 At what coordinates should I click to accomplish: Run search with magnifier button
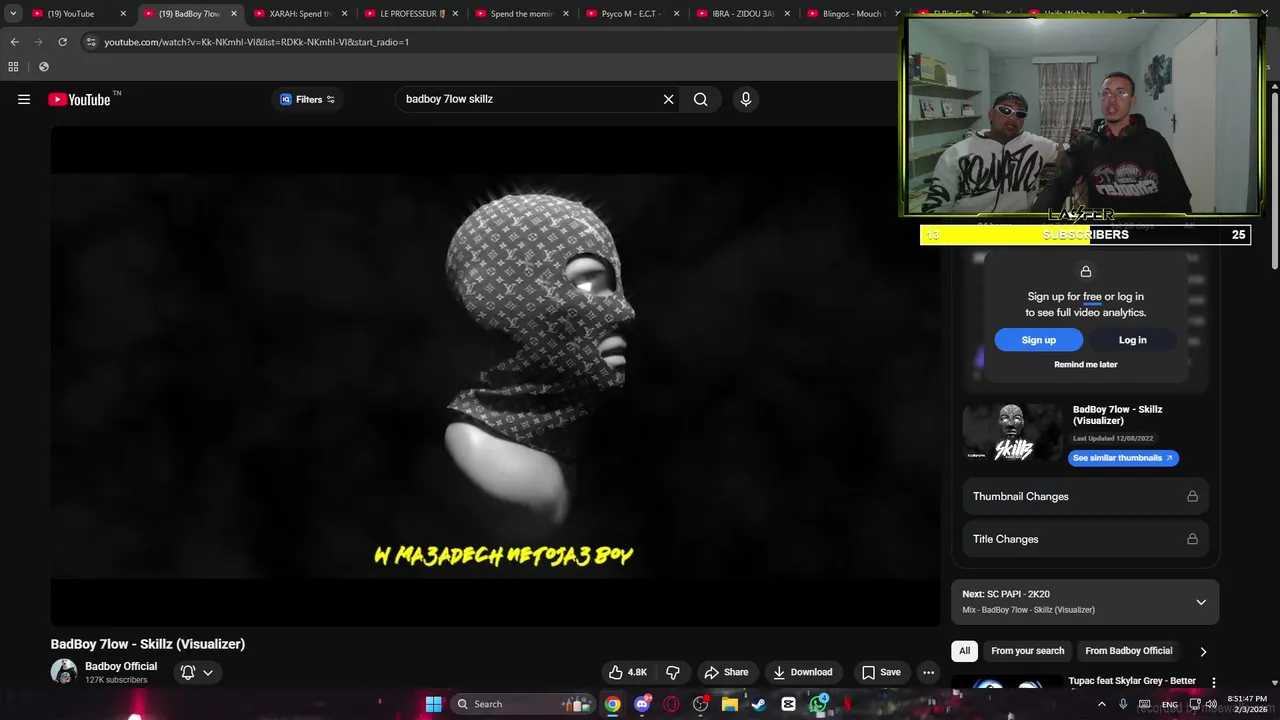coord(701,99)
